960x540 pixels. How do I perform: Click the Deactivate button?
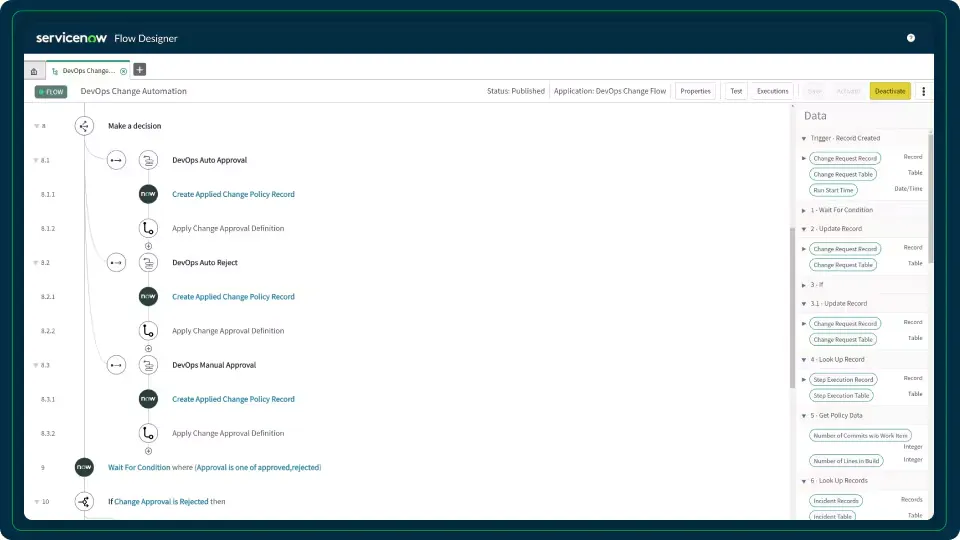(890, 91)
